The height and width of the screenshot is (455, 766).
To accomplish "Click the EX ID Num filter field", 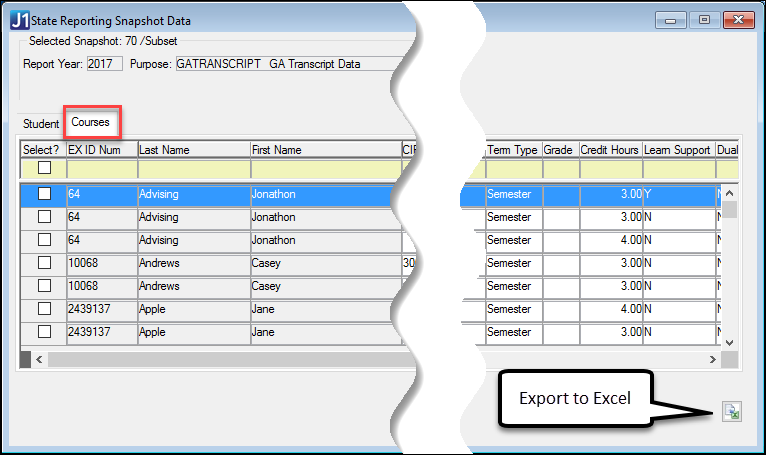I will coord(102,169).
